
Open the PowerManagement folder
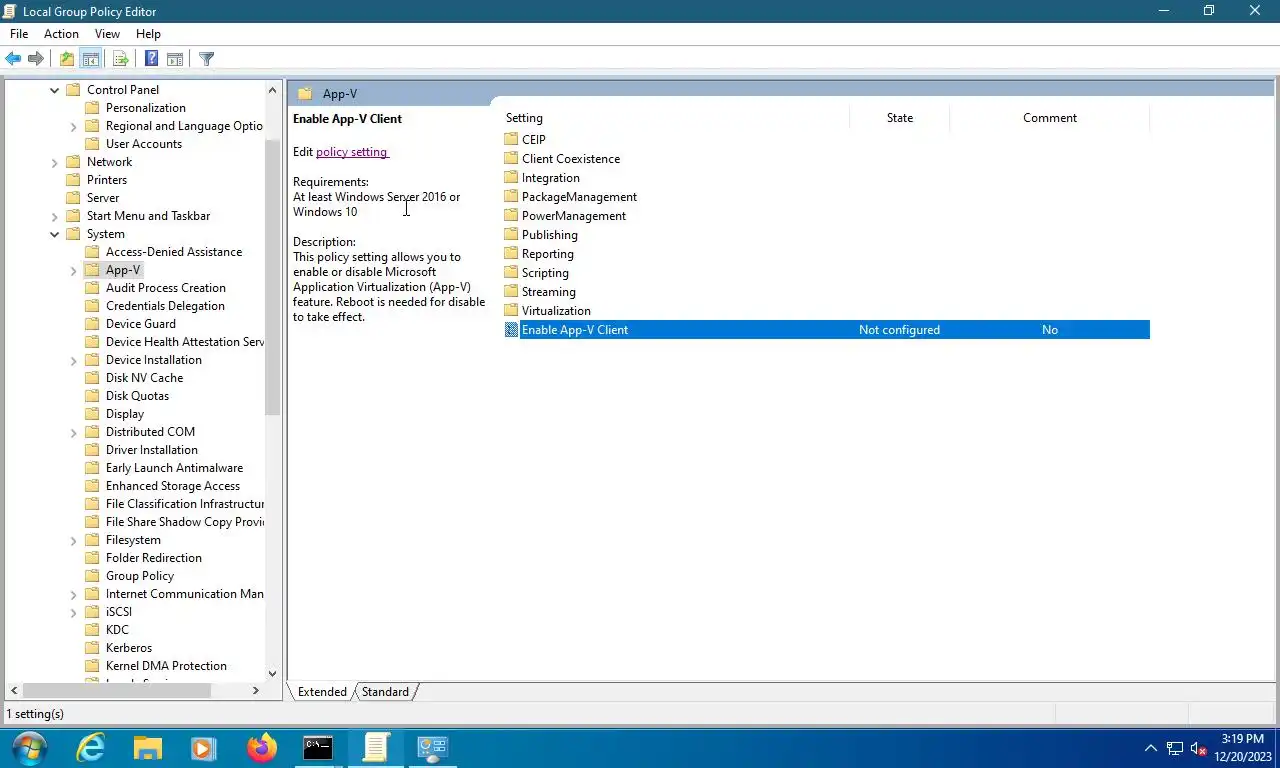point(565,216)
